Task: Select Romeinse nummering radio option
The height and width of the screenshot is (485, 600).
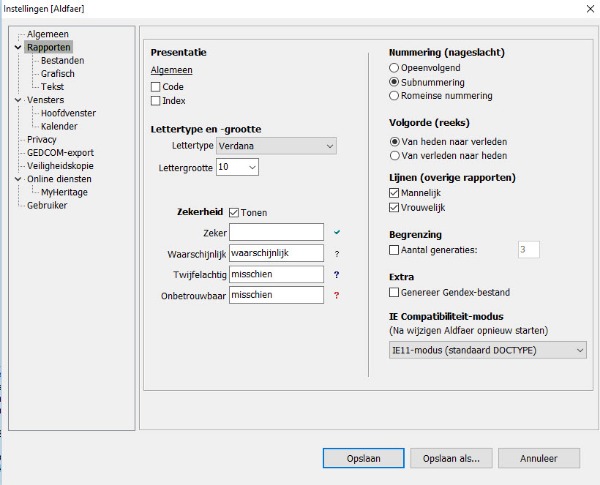Action: coord(394,96)
